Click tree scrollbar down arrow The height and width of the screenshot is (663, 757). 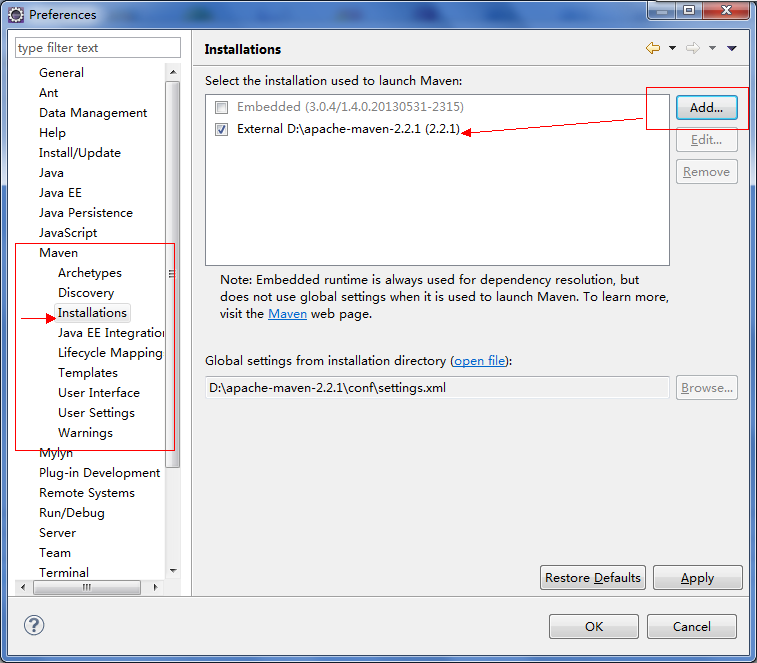173,571
